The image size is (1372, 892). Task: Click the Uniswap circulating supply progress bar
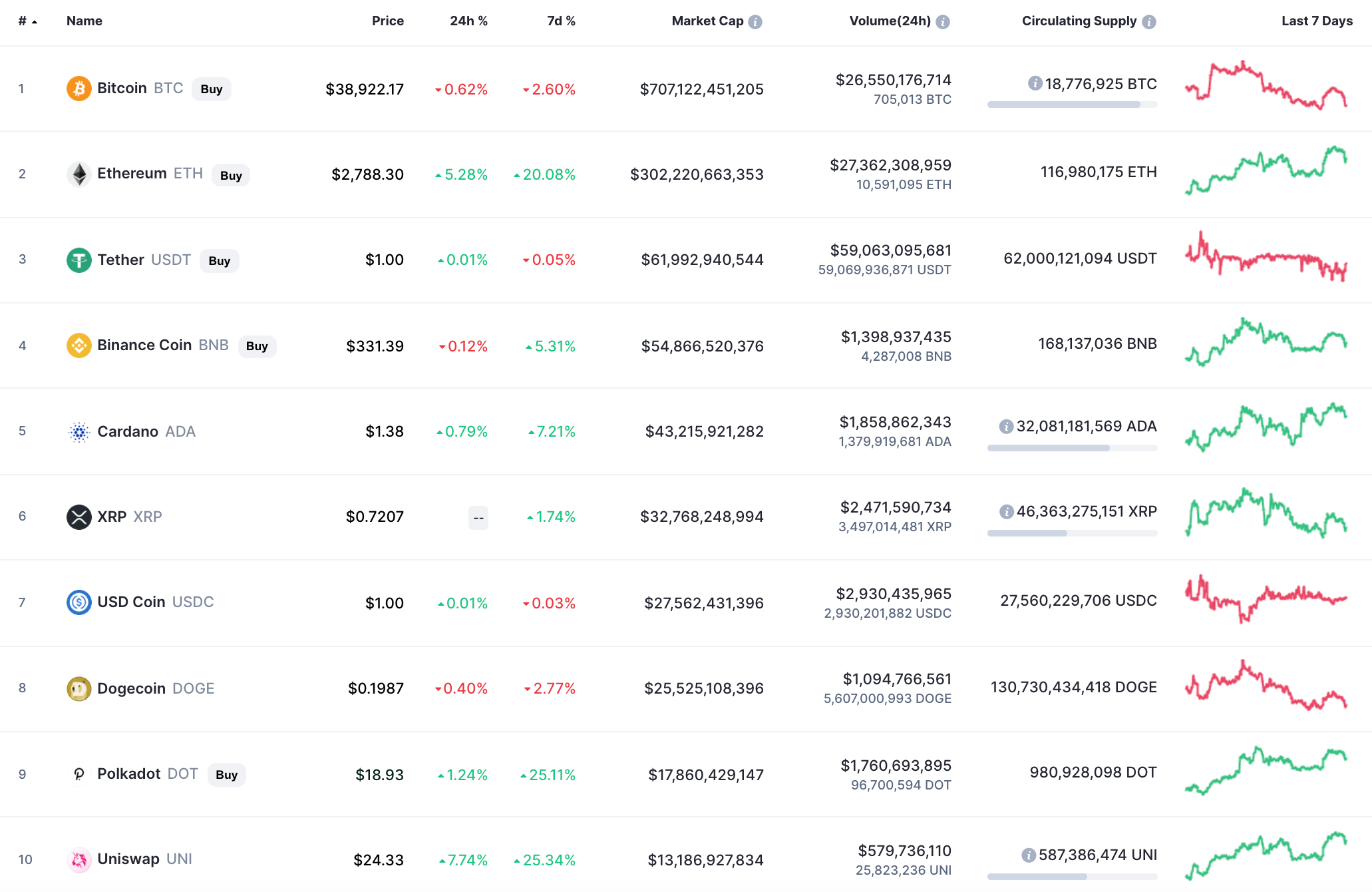pos(1073,877)
